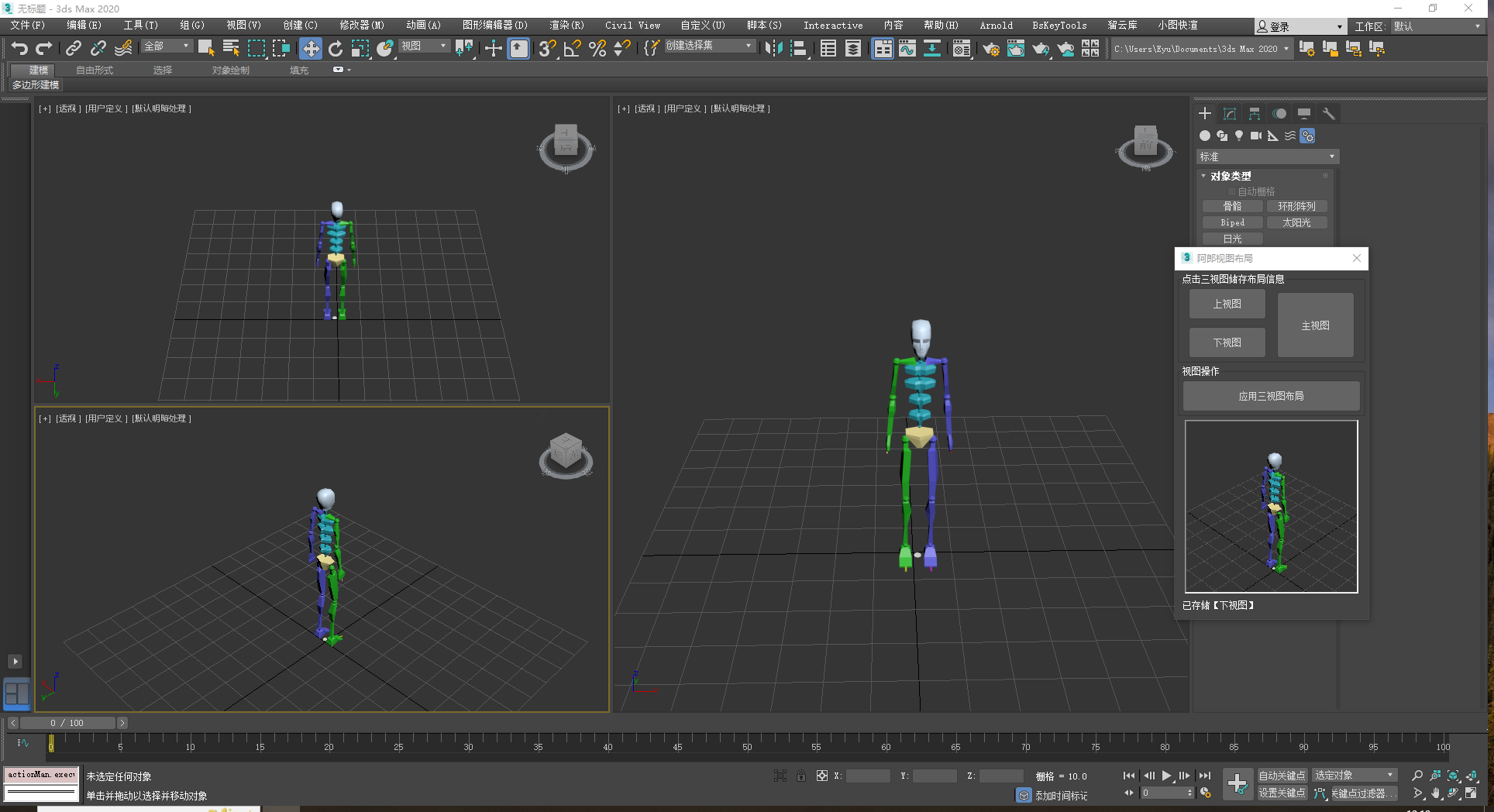
Task: Toggle the selection lock icon
Action: pos(800,776)
